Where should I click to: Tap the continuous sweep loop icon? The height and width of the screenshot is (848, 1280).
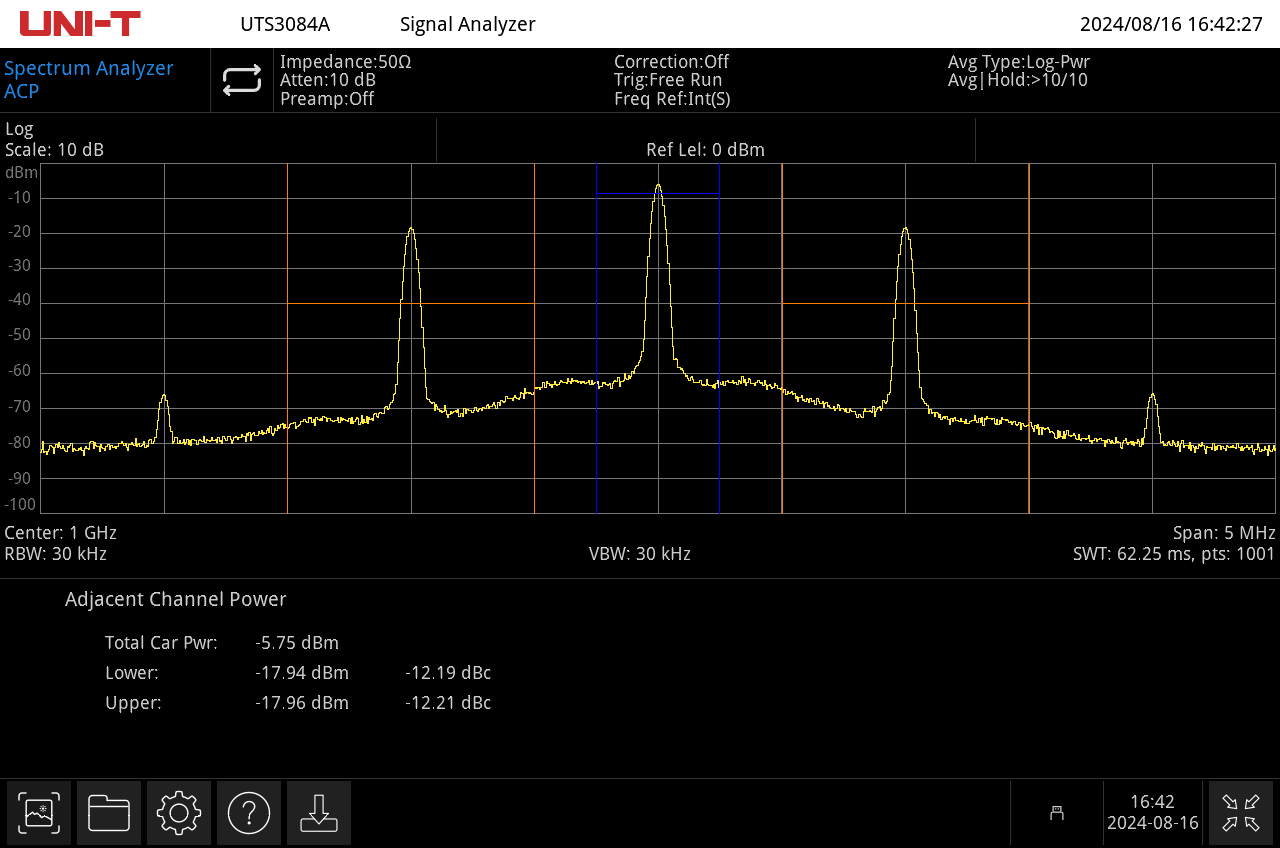point(242,80)
